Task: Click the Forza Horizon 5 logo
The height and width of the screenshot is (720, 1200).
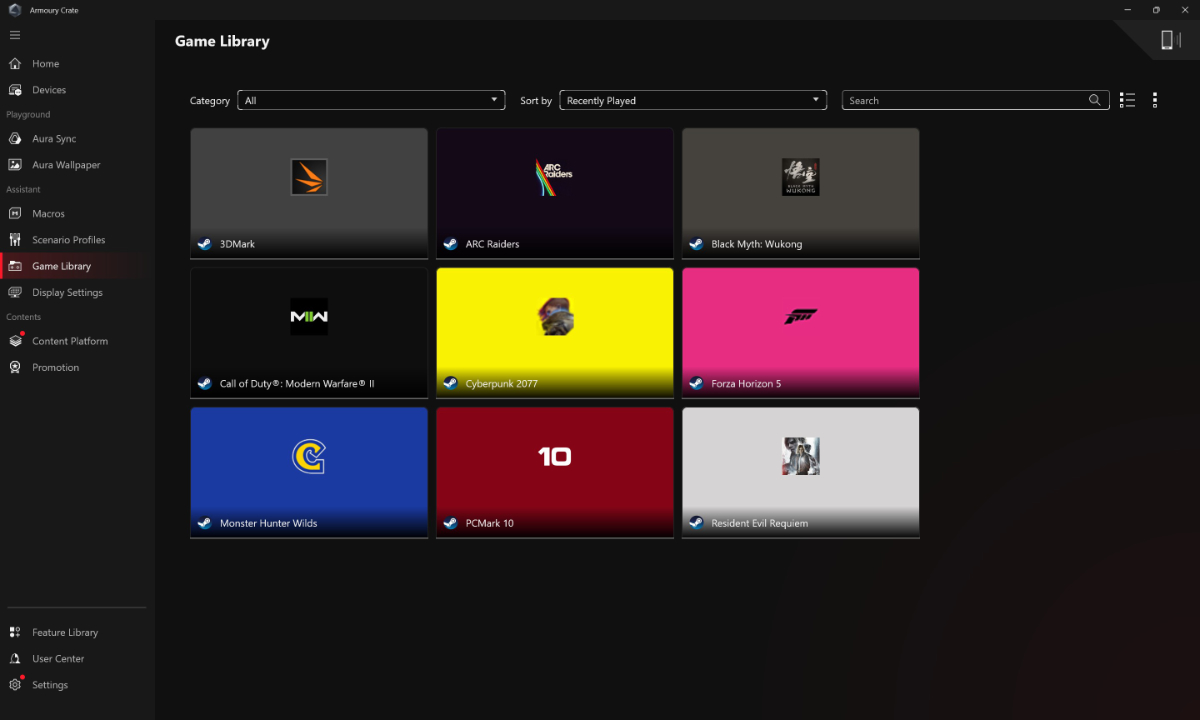Action: [x=800, y=317]
